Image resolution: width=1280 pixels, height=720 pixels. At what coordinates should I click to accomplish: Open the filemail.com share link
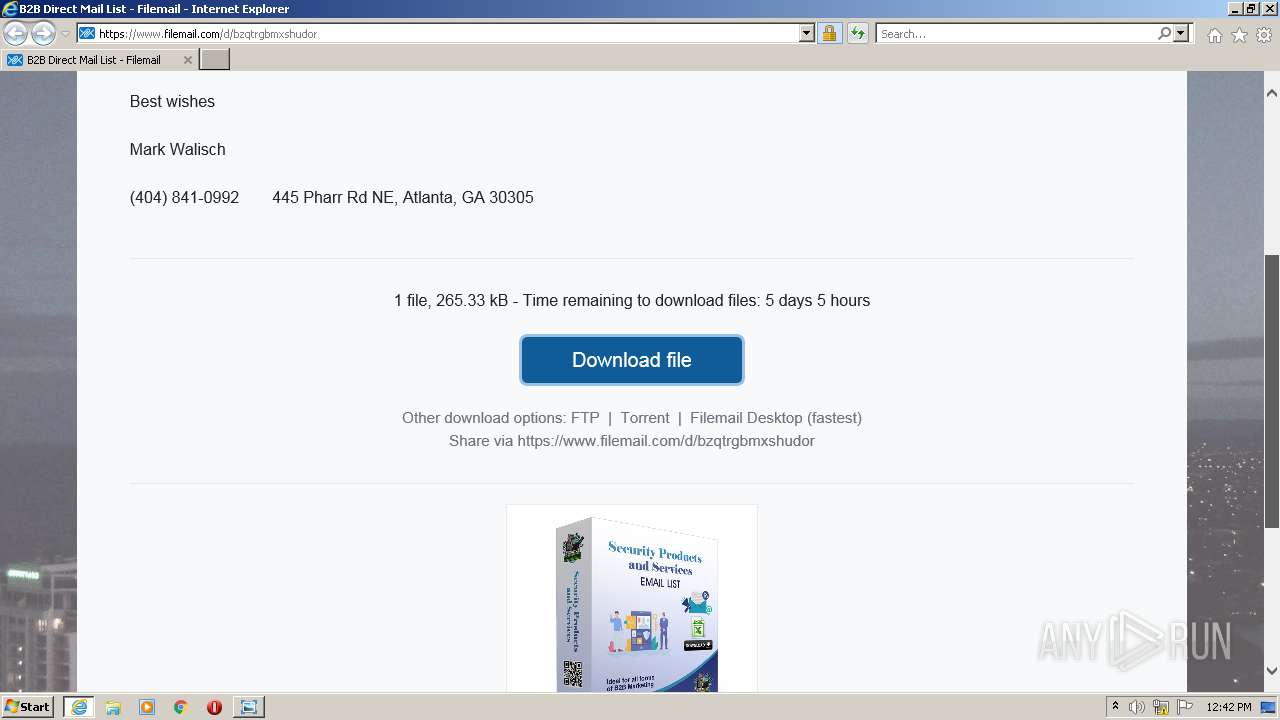point(666,441)
